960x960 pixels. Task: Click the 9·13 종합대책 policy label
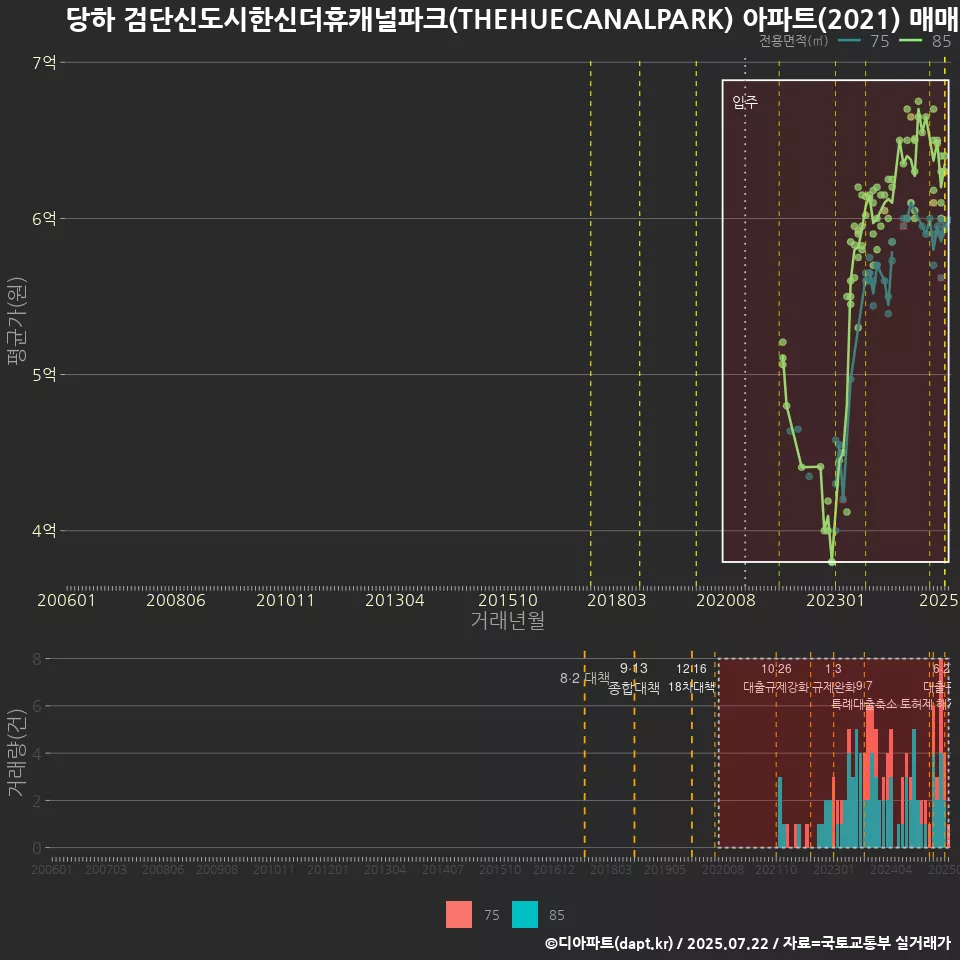(x=634, y=678)
